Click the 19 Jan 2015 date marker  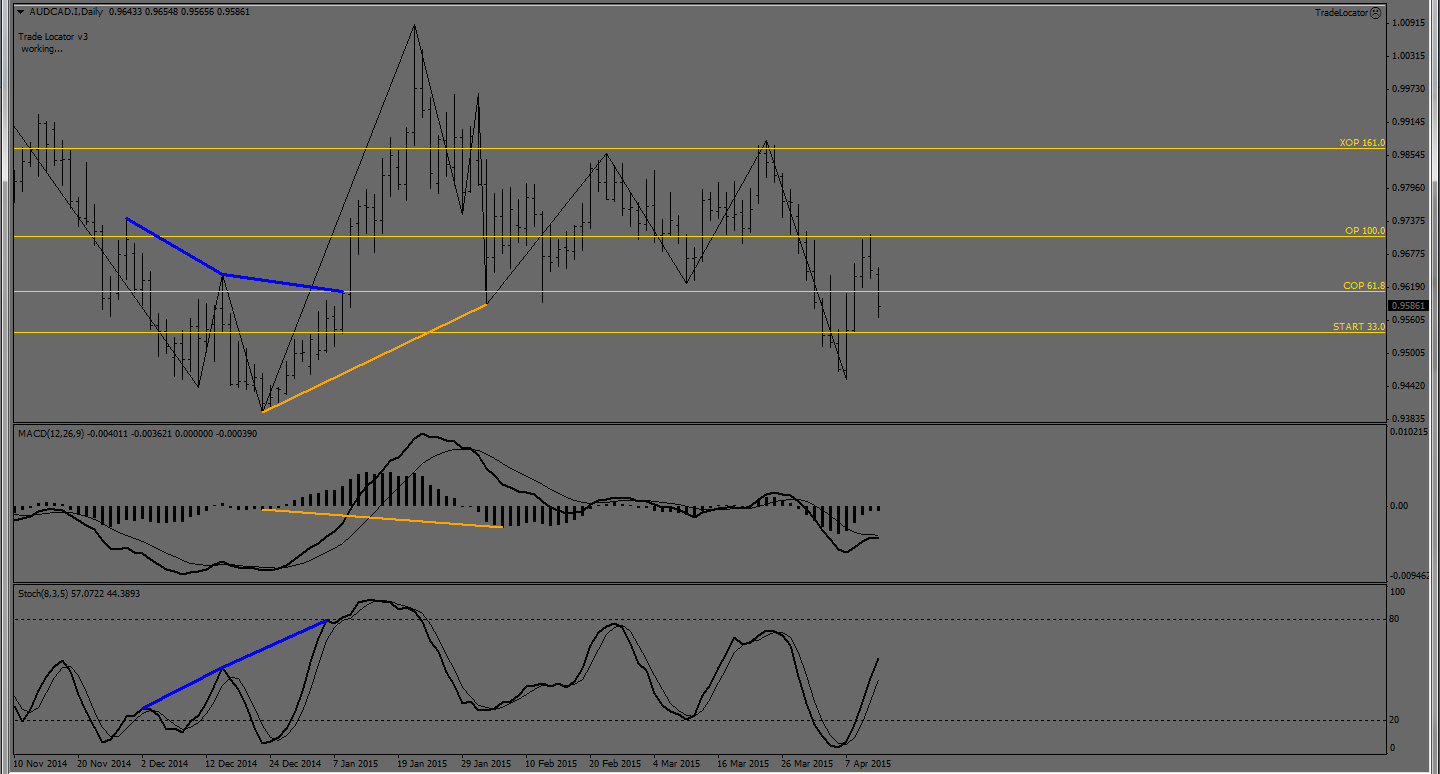pyautogui.click(x=422, y=764)
